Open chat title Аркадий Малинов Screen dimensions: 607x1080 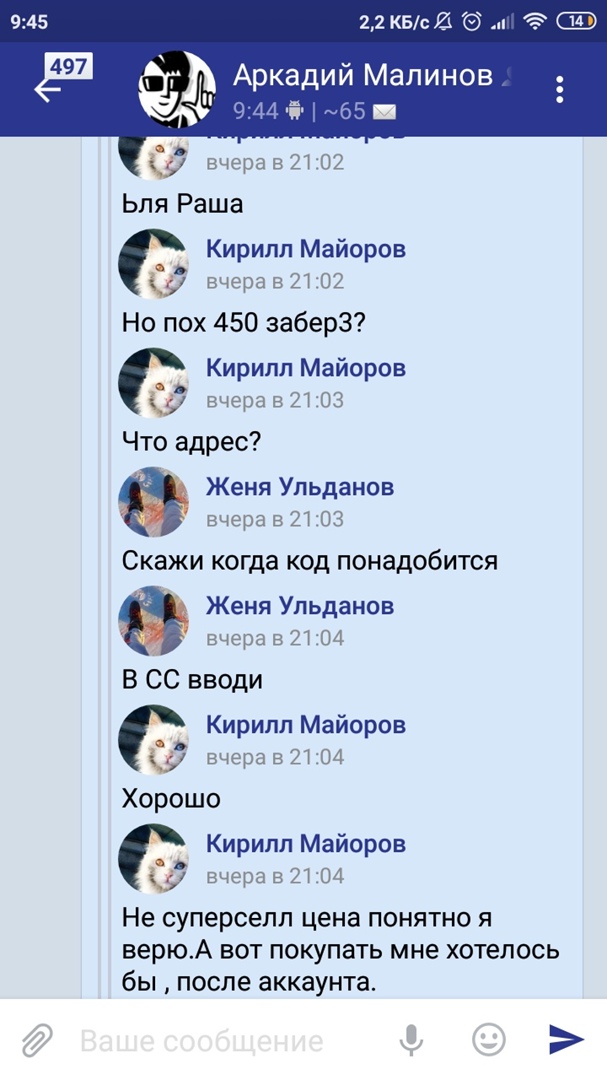362,75
